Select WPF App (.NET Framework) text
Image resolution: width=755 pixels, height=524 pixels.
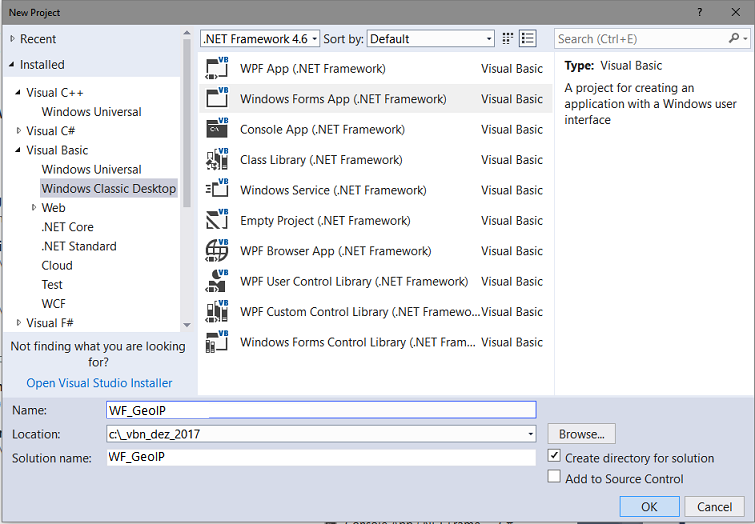click(x=312, y=68)
